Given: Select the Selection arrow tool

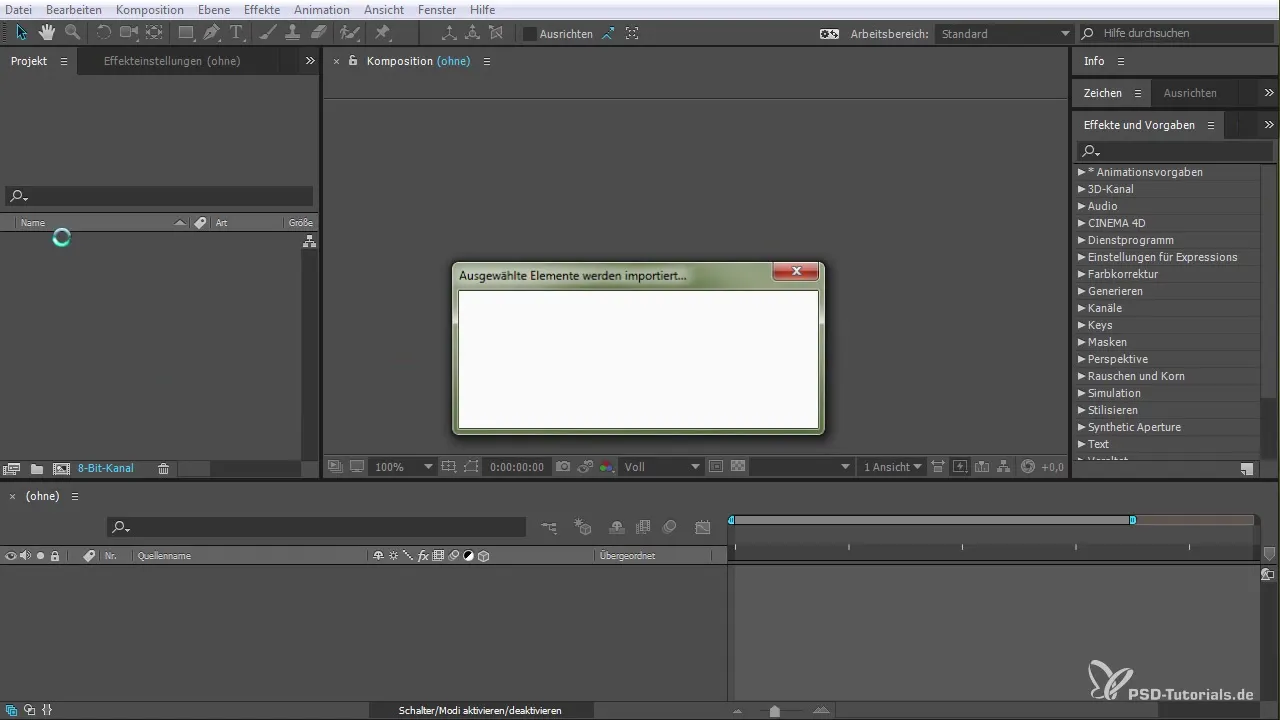Looking at the screenshot, I should point(22,33).
